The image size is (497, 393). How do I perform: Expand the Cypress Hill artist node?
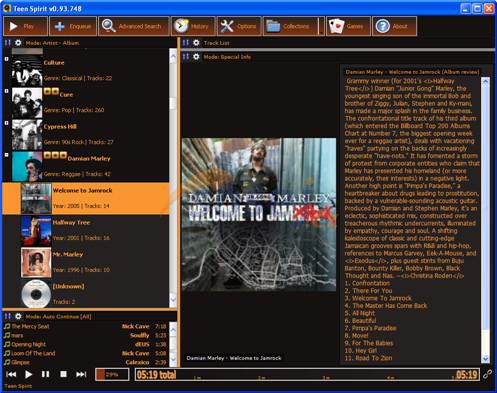[x=6, y=123]
